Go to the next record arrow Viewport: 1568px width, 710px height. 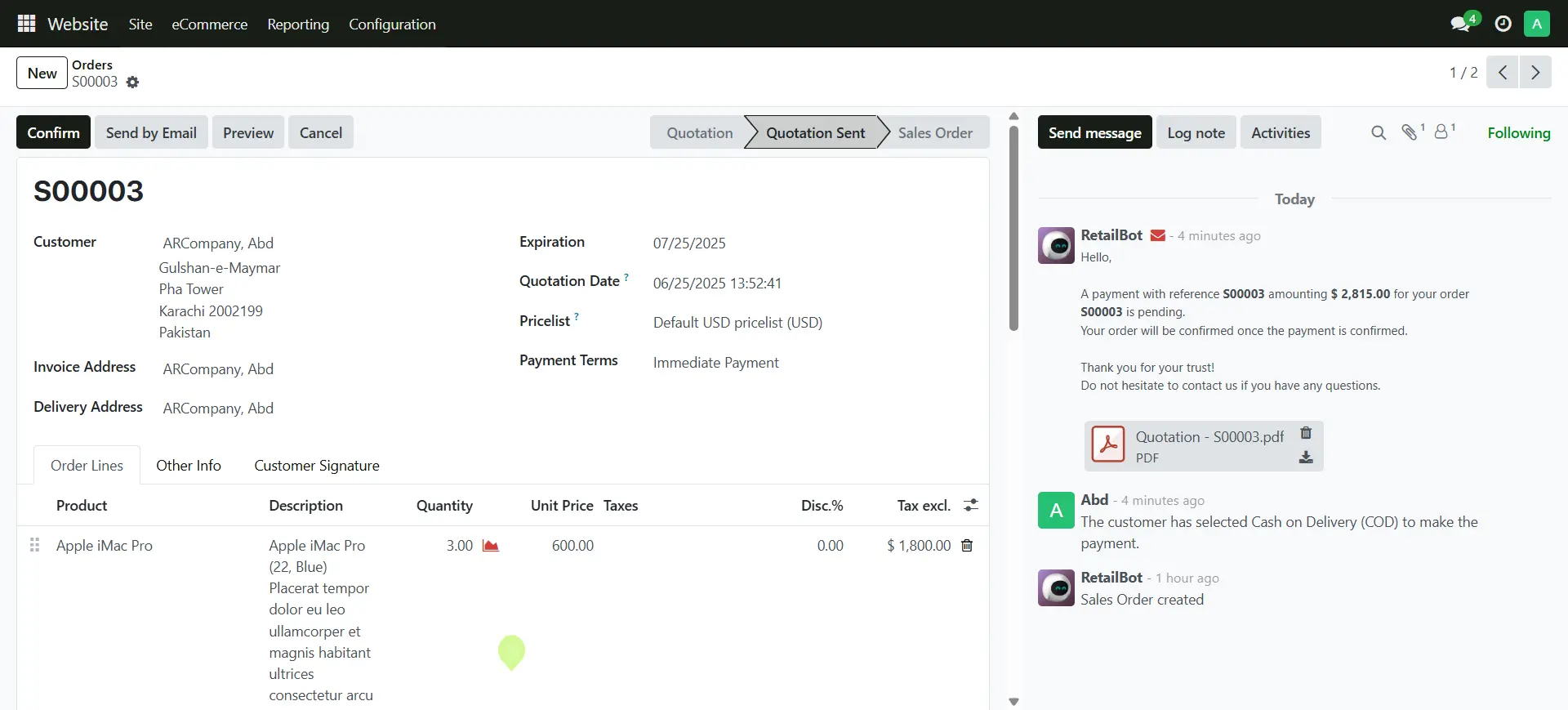point(1535,73)
